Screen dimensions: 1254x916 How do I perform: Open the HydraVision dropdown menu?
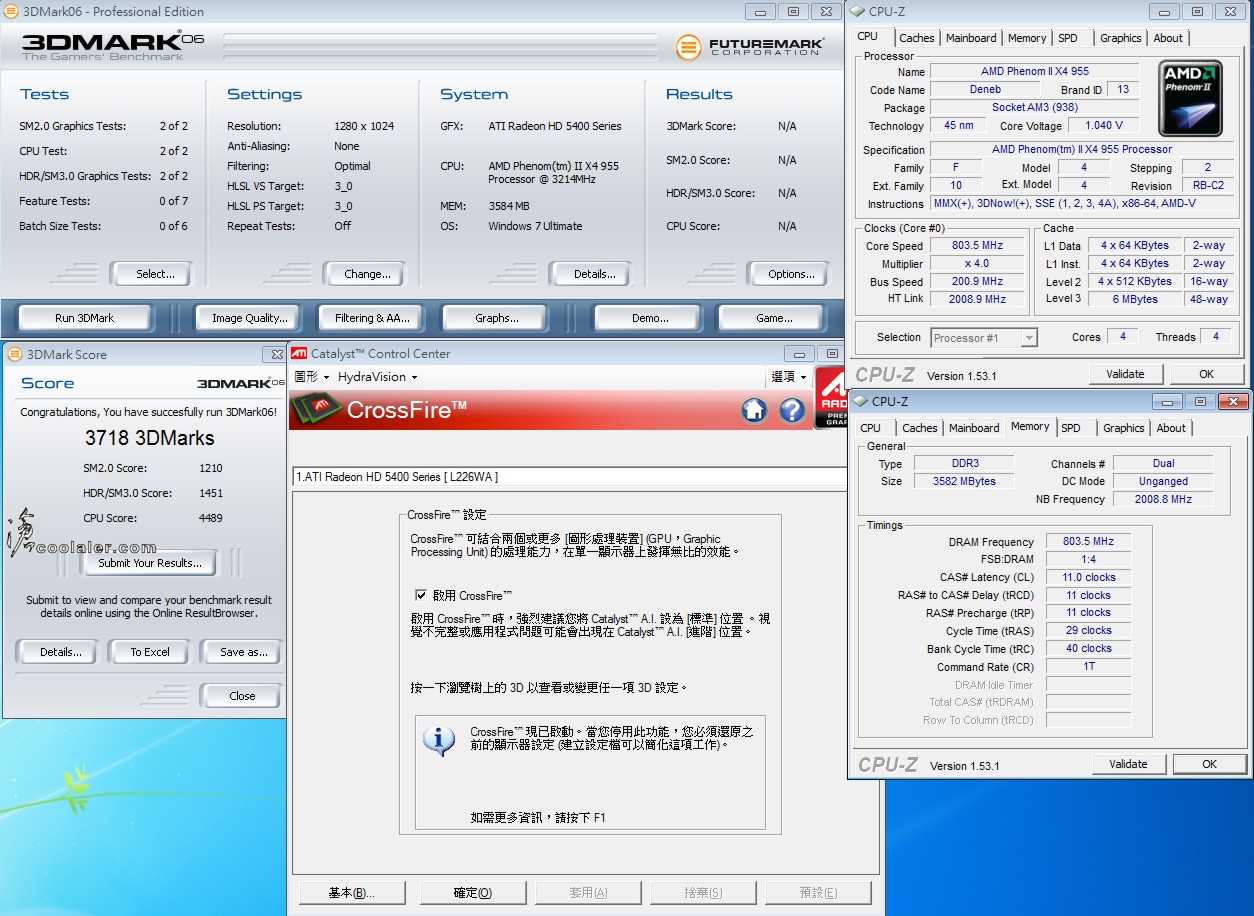point(377,377)
